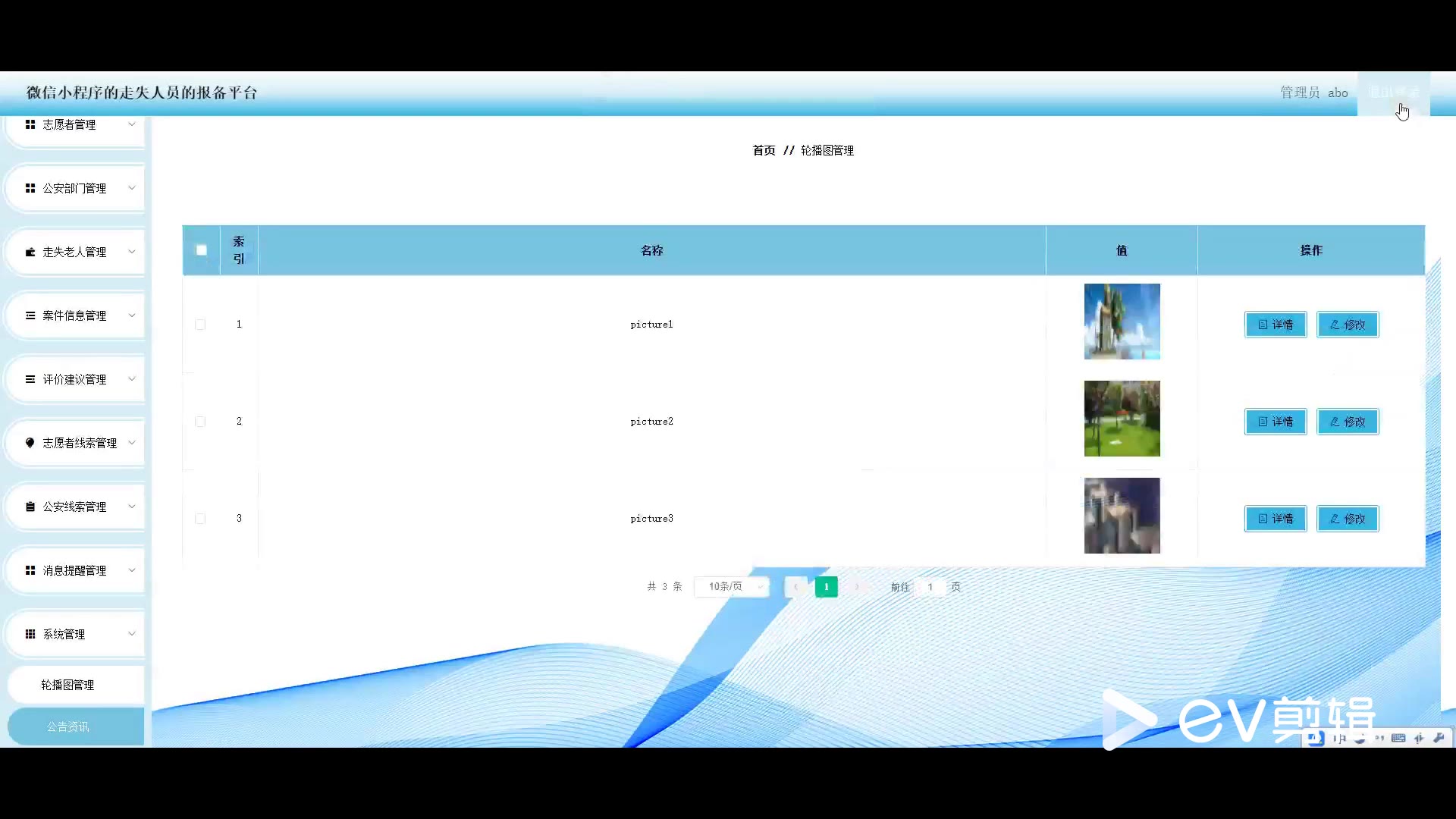The image size is (1456, 819).
Task: Click the 名称 column header
Action: tap(652, 250)
